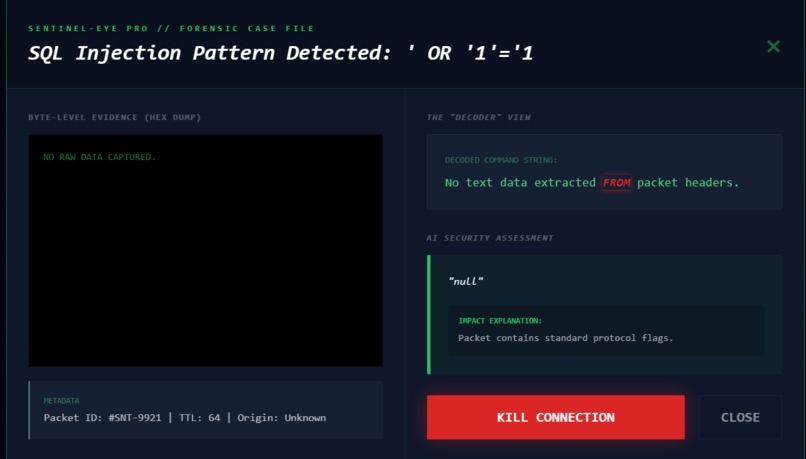Click the Packet ID #SNT-9921 metadata line
Image resolution: width=806 pixels, height=459 pixels.
185,417
